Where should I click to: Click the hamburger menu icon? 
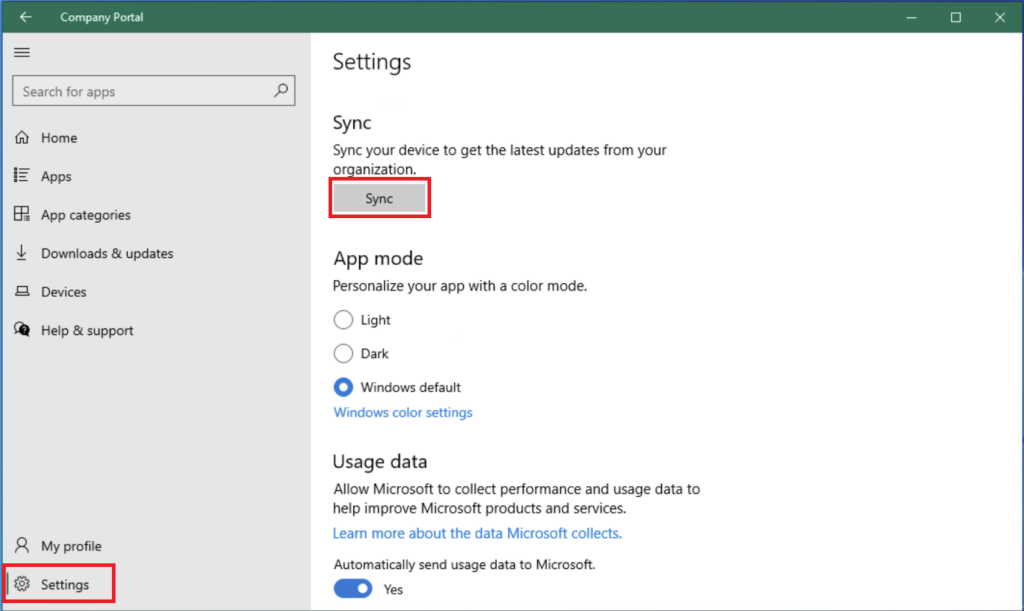coord(22,53)
